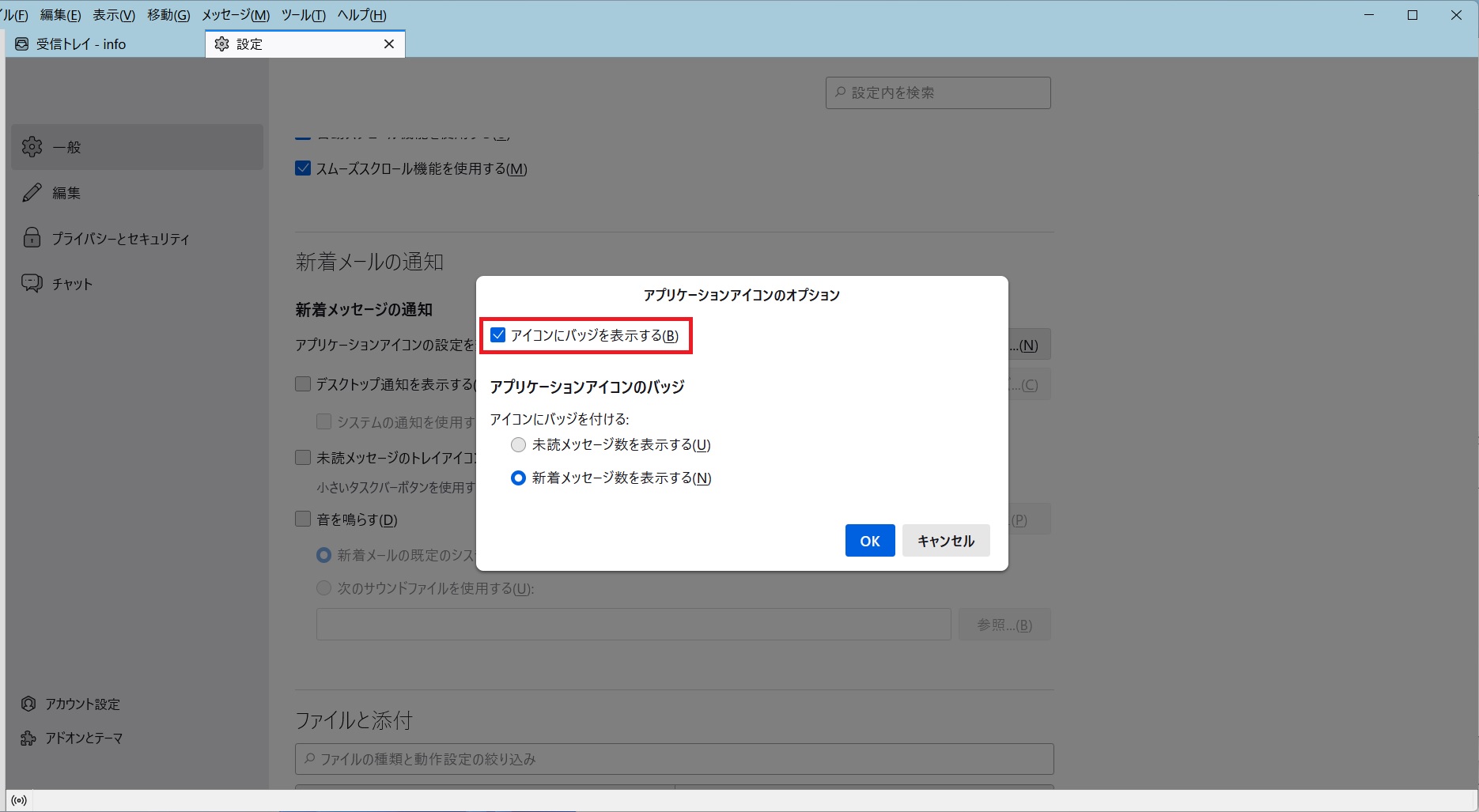Close the 設定 tab
The image size is (1479, 812).
point(389,44)
